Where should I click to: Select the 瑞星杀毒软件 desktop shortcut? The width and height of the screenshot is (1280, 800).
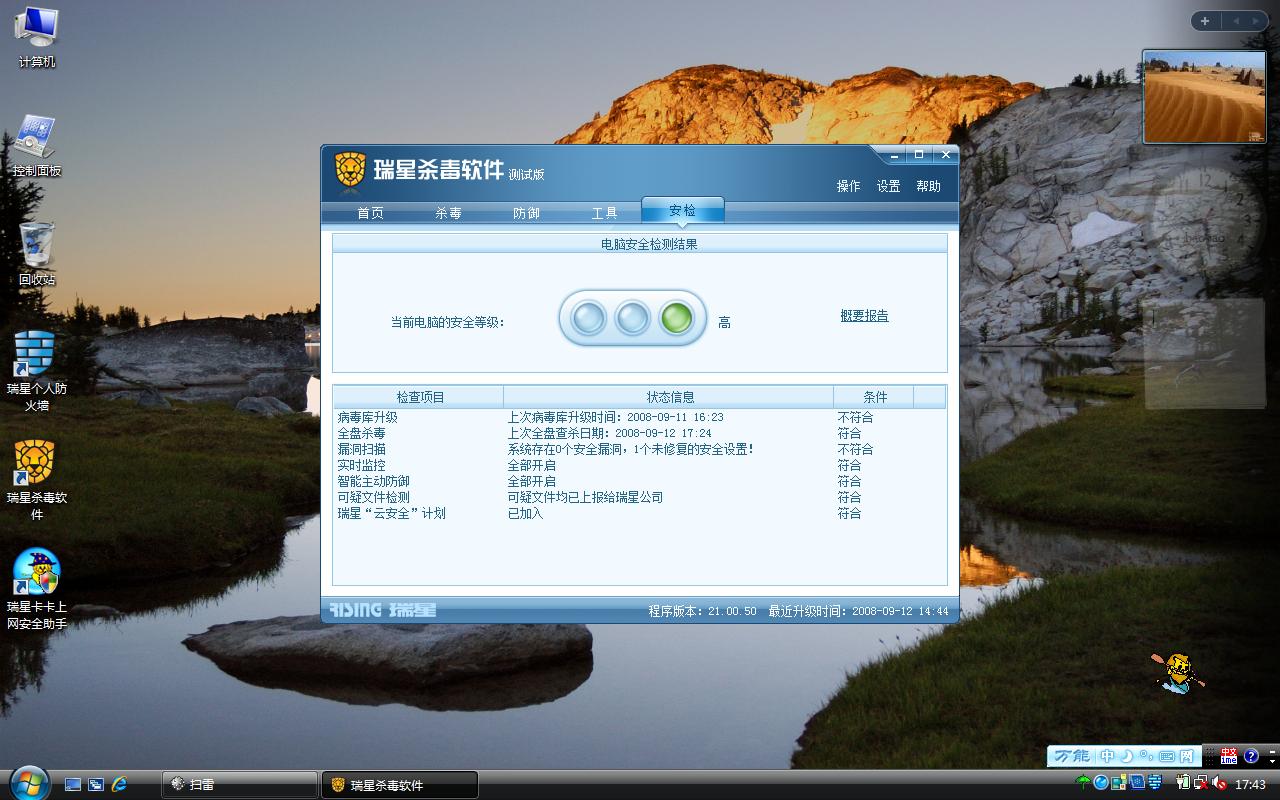point(37,478)
